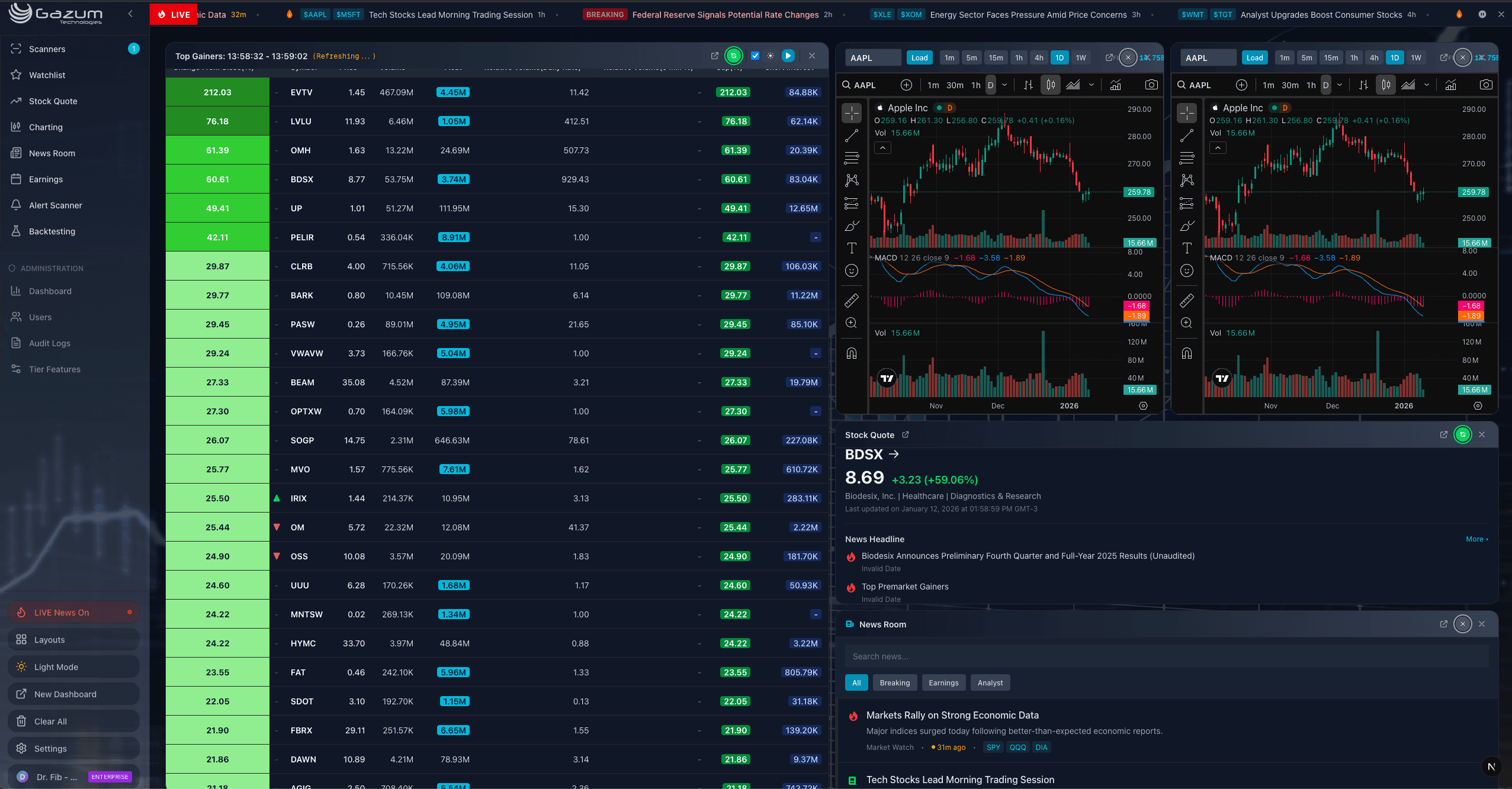
Task: Open BDSX arrow link in Stock Quote
Action: pos(894,454)
